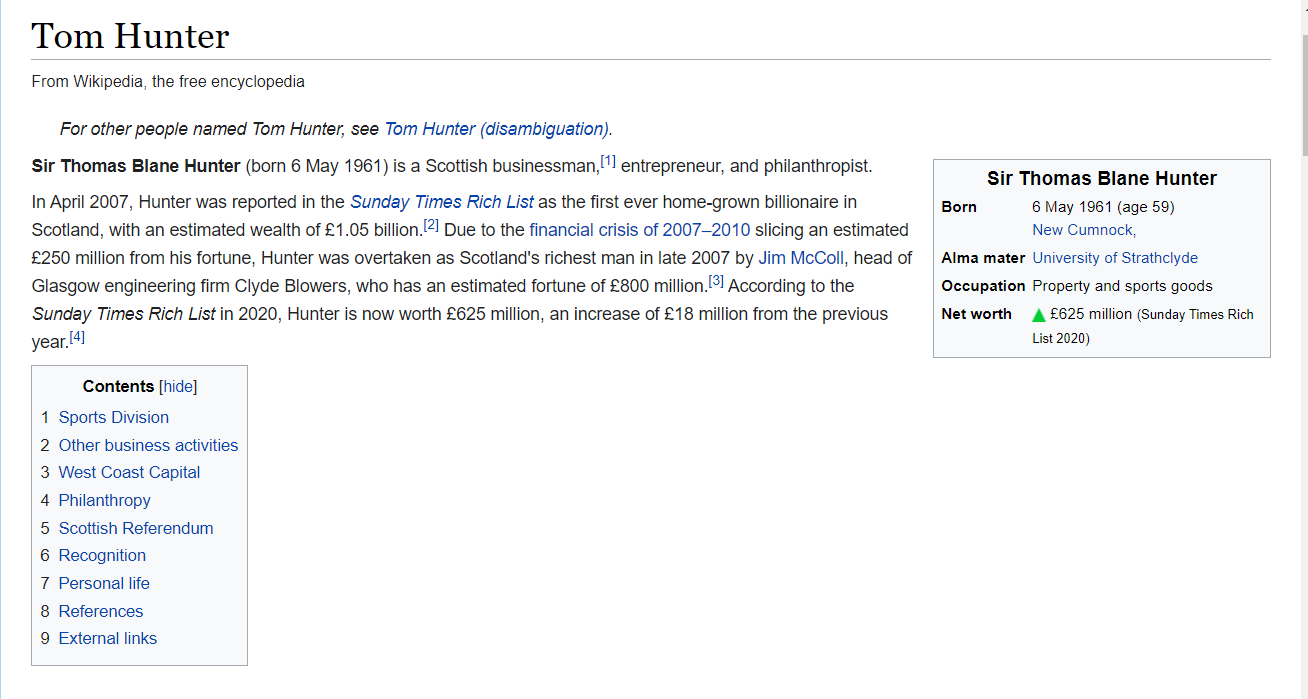1308x699 pixels.
Task: Click the 'Occupation' infobox label
Action: 984,286
